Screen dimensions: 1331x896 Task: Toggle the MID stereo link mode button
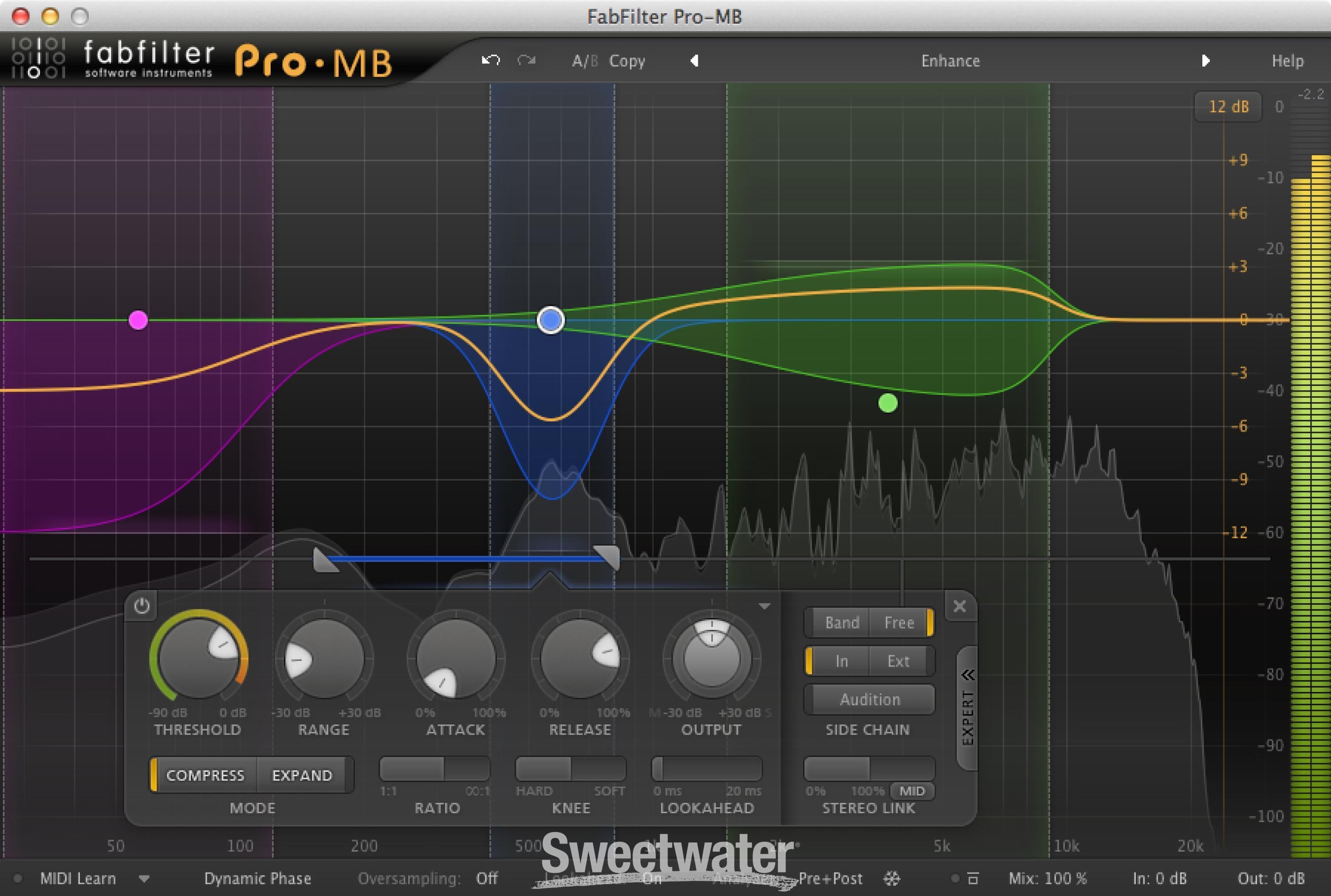pos(912,791)
